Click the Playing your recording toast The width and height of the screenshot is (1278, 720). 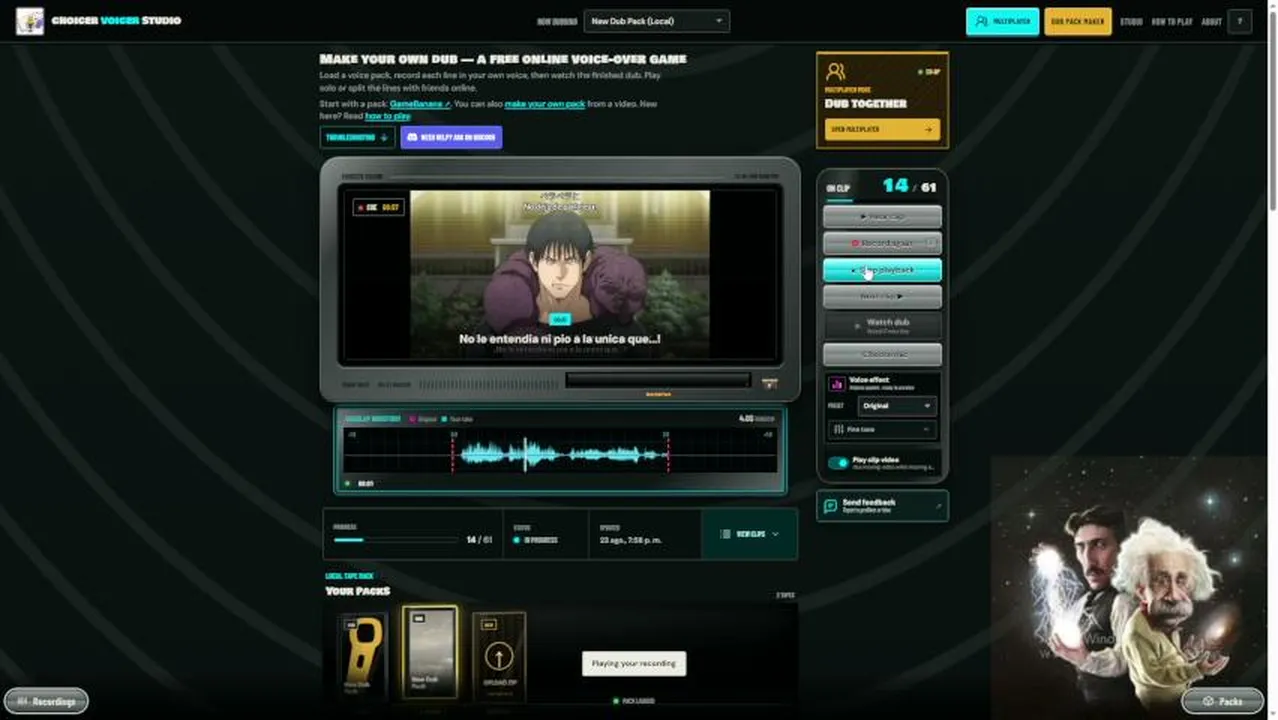pyautogui.click(x=634, y=663)
